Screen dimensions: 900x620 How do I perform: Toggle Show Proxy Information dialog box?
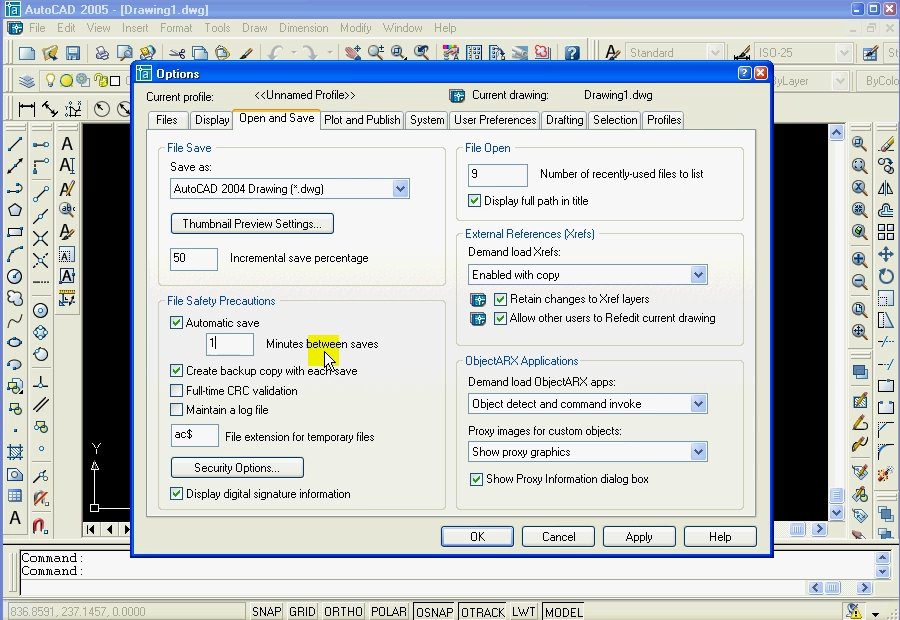pyautogui.click(x=476, y=479)
